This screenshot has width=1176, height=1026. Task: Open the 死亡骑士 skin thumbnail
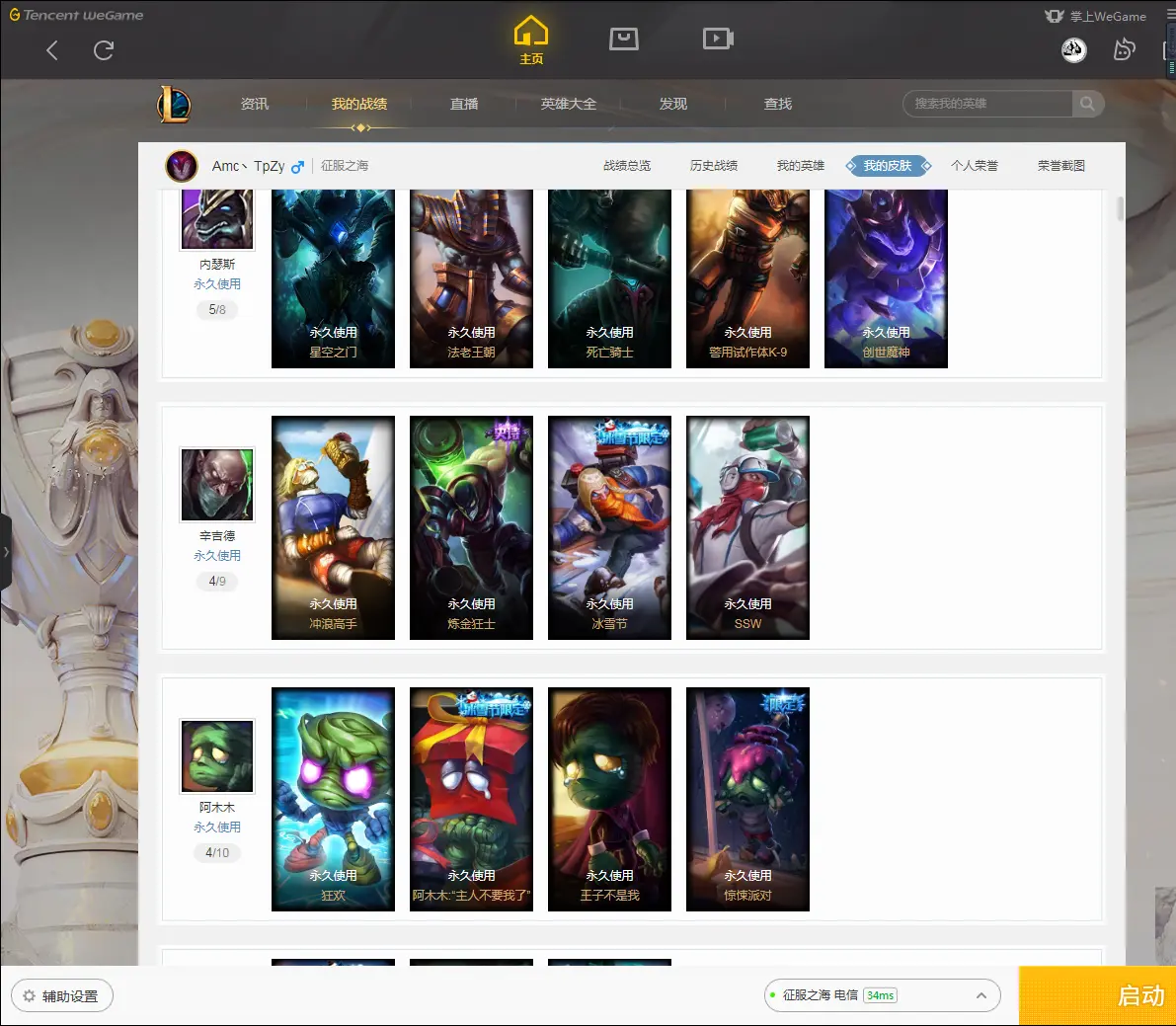pyautogui.click(x=610, y=278)
